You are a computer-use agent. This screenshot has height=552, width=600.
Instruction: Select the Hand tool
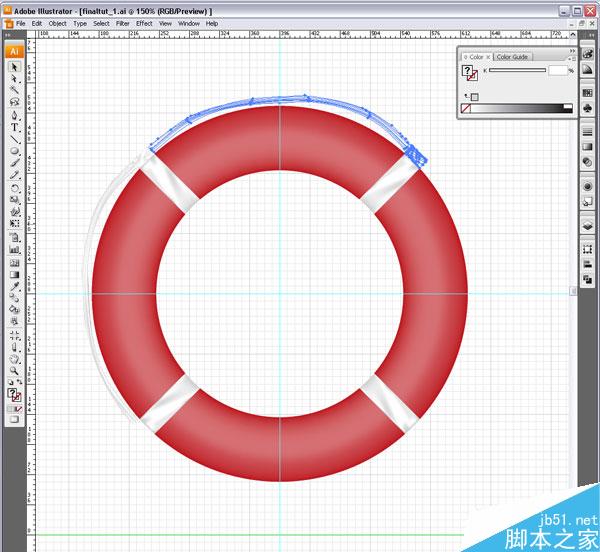14,359
